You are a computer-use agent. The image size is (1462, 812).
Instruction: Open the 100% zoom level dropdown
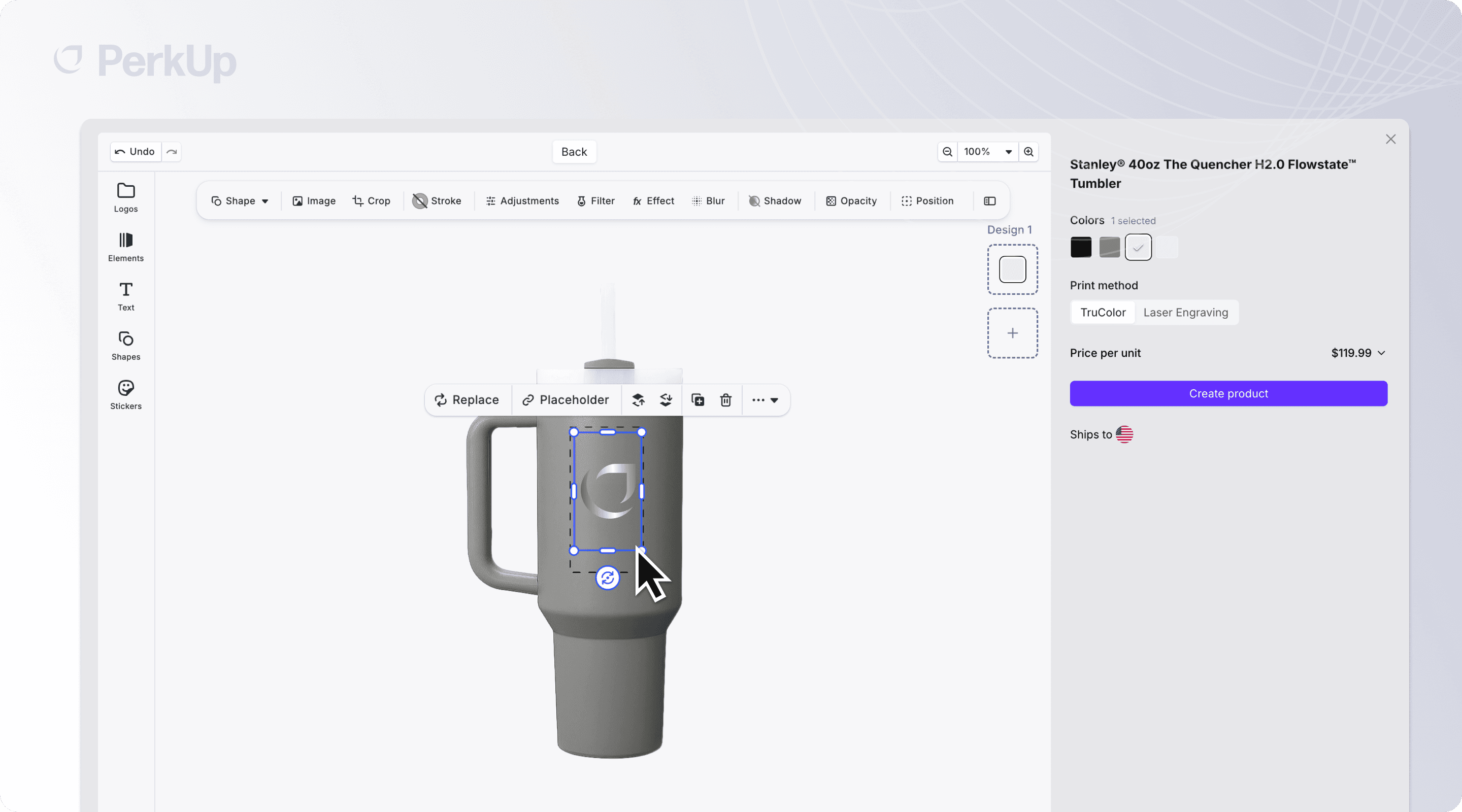tap(987, 152)
